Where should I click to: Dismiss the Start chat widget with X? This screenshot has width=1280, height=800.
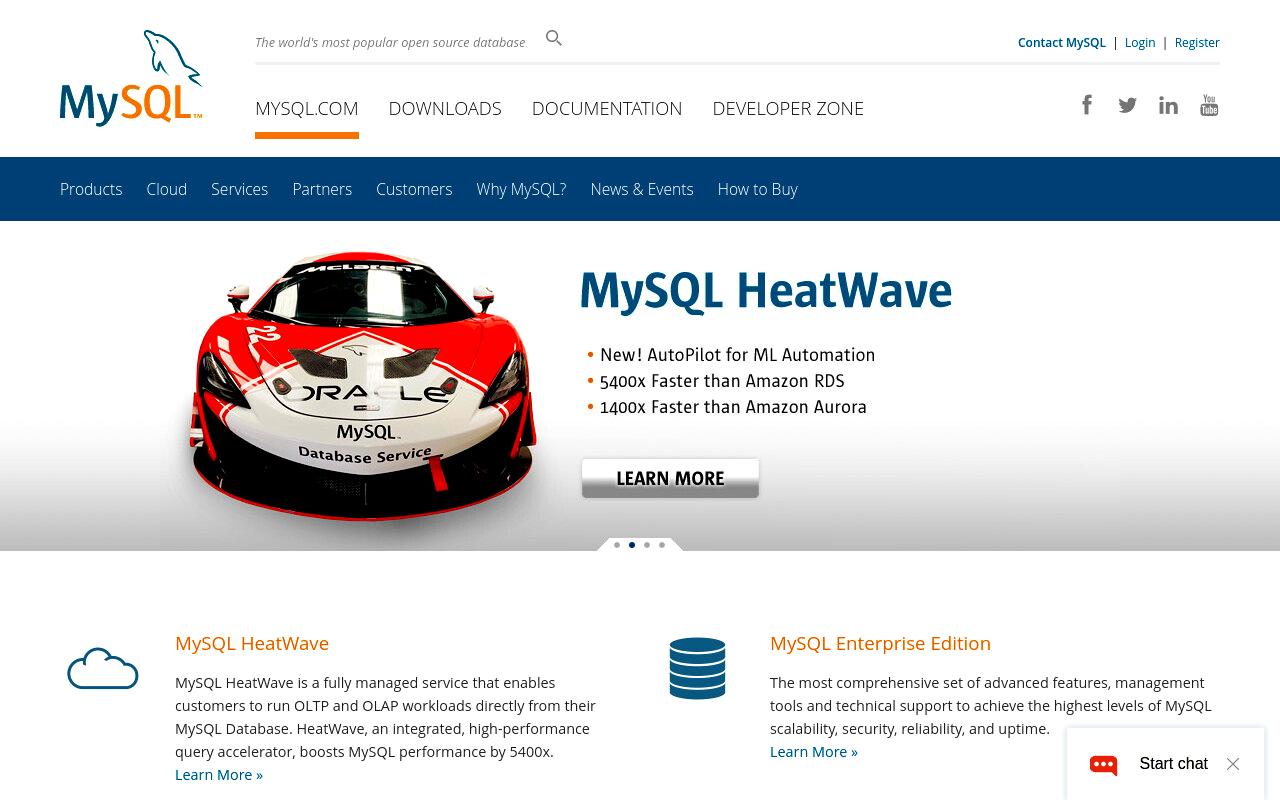click(x=1233, y=764)
